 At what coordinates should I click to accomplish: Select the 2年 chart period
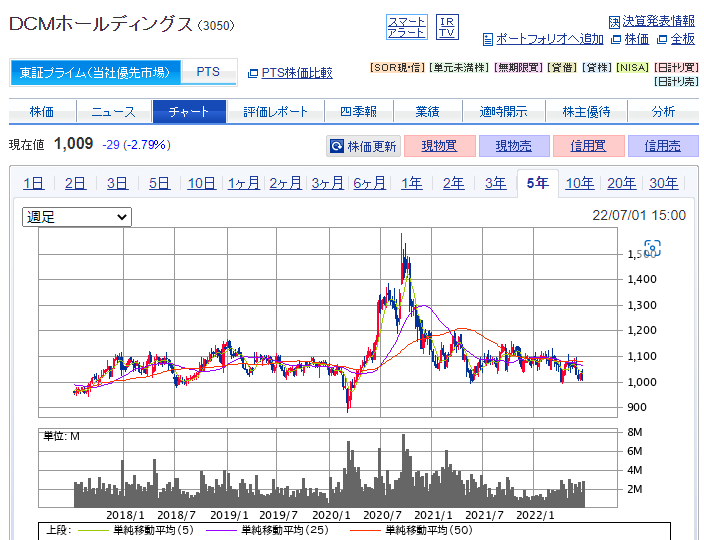pos(453,183)
